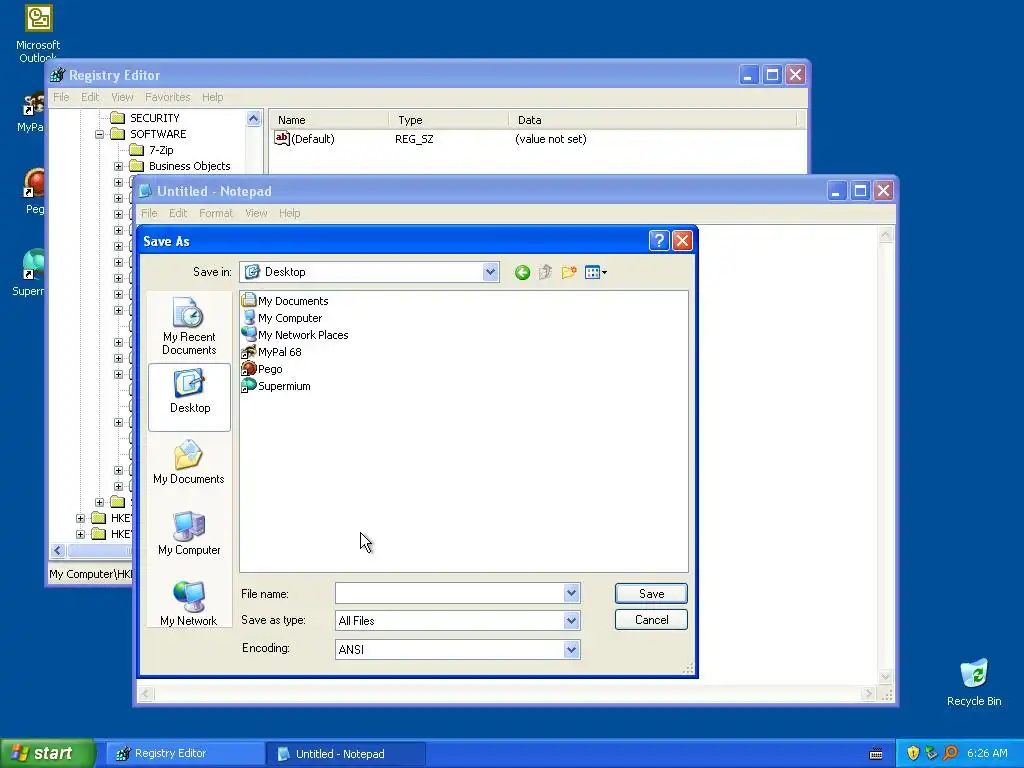Click the Recycle Bin desktop icon

click(x=974, y=682)
